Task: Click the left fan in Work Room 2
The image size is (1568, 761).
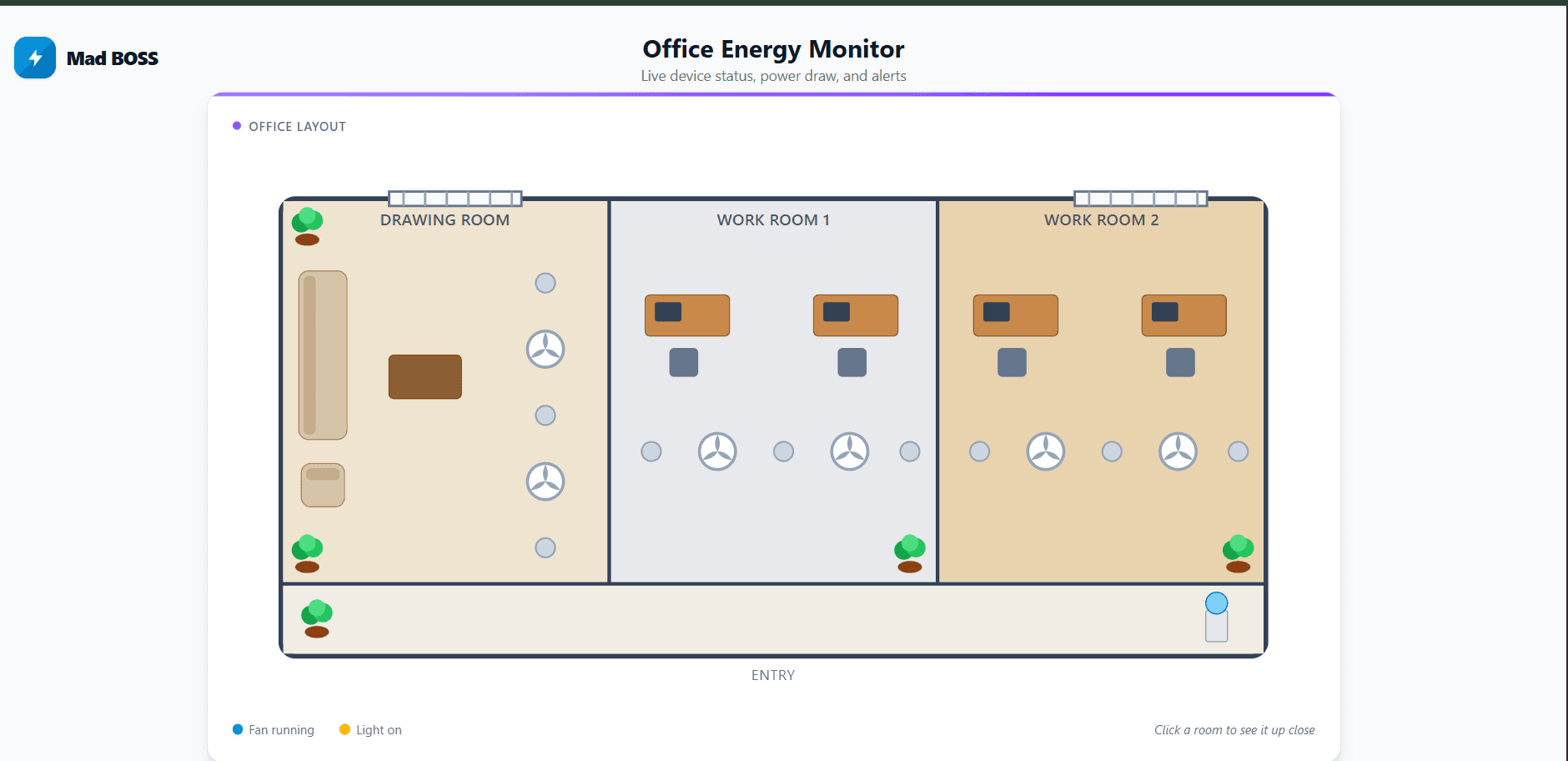Action: tap(1046, 451)
